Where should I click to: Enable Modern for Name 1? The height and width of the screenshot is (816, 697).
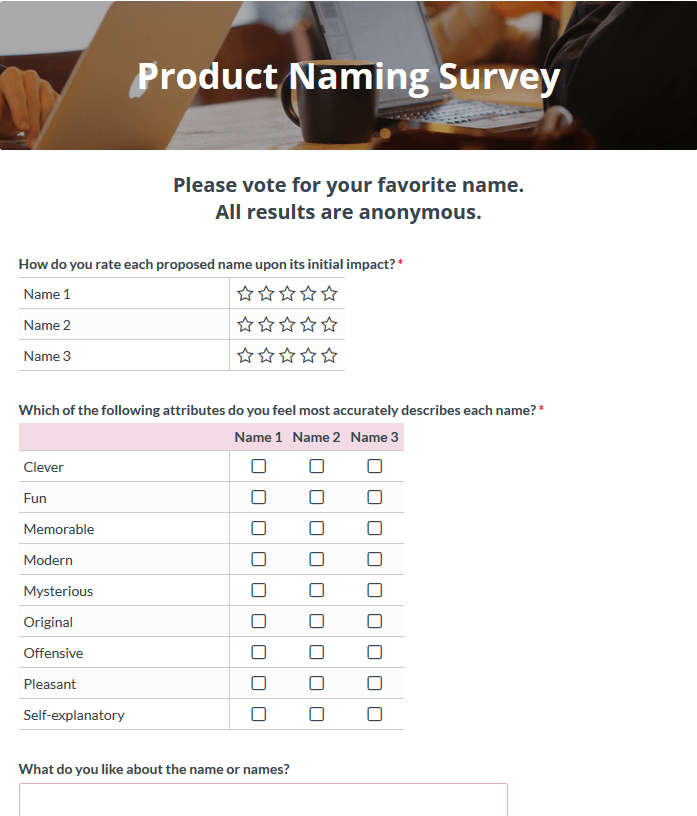click(x=259, y=559)
